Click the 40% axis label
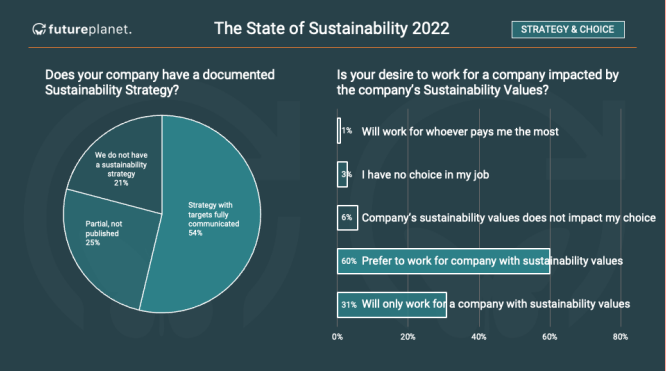This screenshot has width=666, height=371. (x=479, y=337)
